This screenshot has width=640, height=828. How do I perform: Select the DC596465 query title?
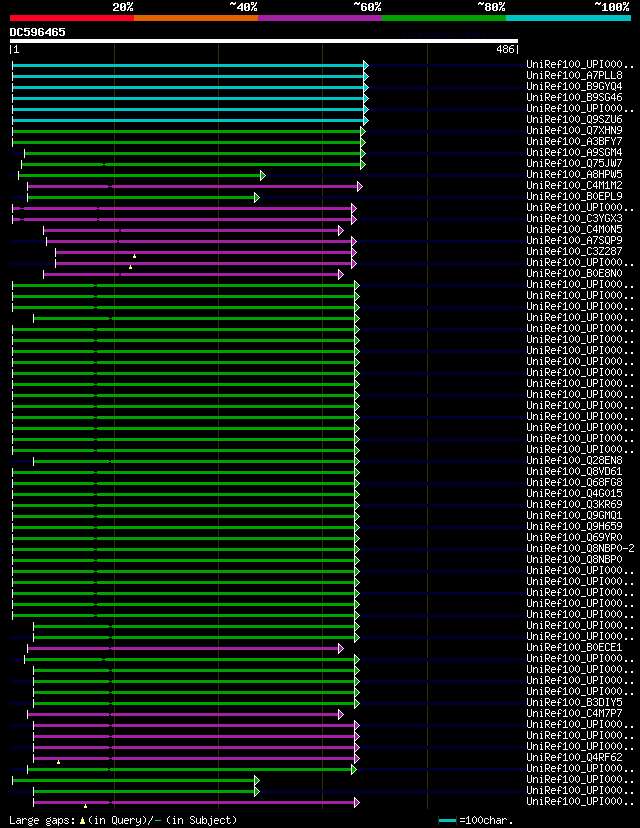[x=37, y=32]
